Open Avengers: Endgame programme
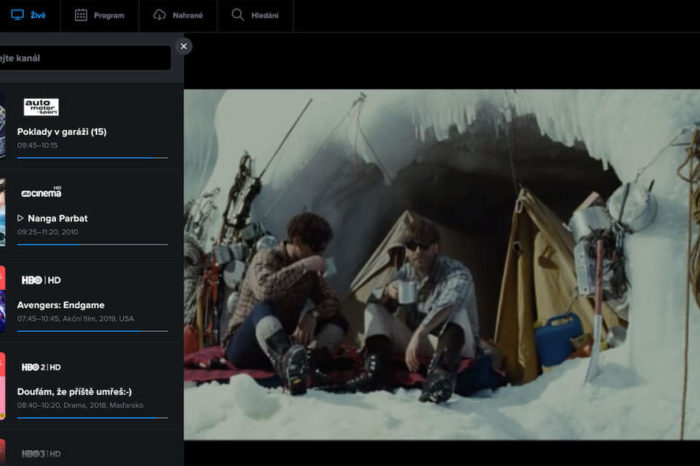The width and height of the screenshot is (700, 466). click(61, 305)
